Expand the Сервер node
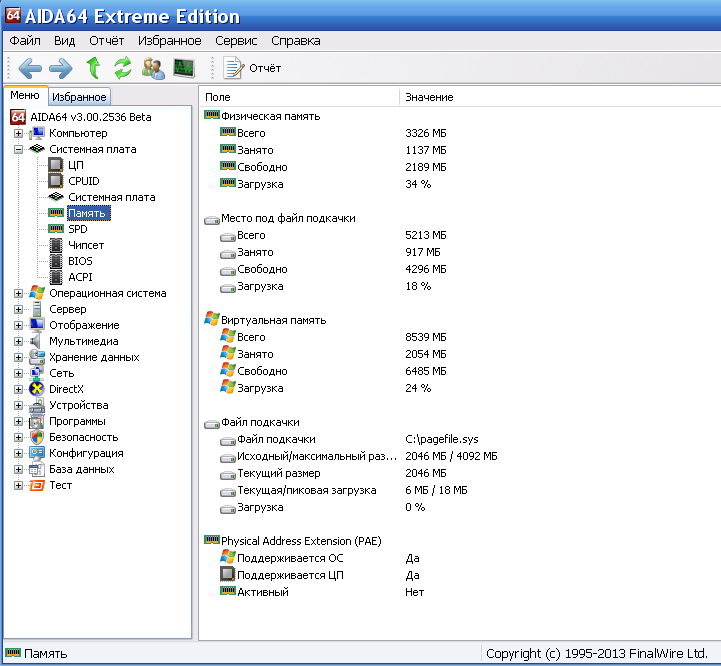Screen dimensions: 721x666 [x=18, y=310]
